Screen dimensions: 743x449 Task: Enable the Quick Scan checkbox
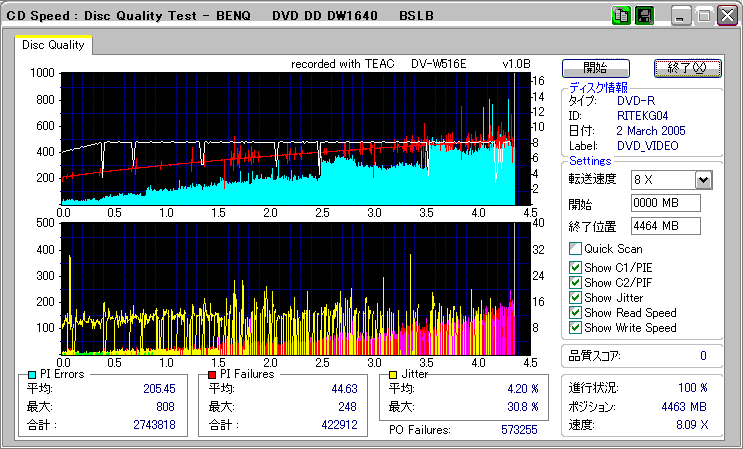coord(575,249)
